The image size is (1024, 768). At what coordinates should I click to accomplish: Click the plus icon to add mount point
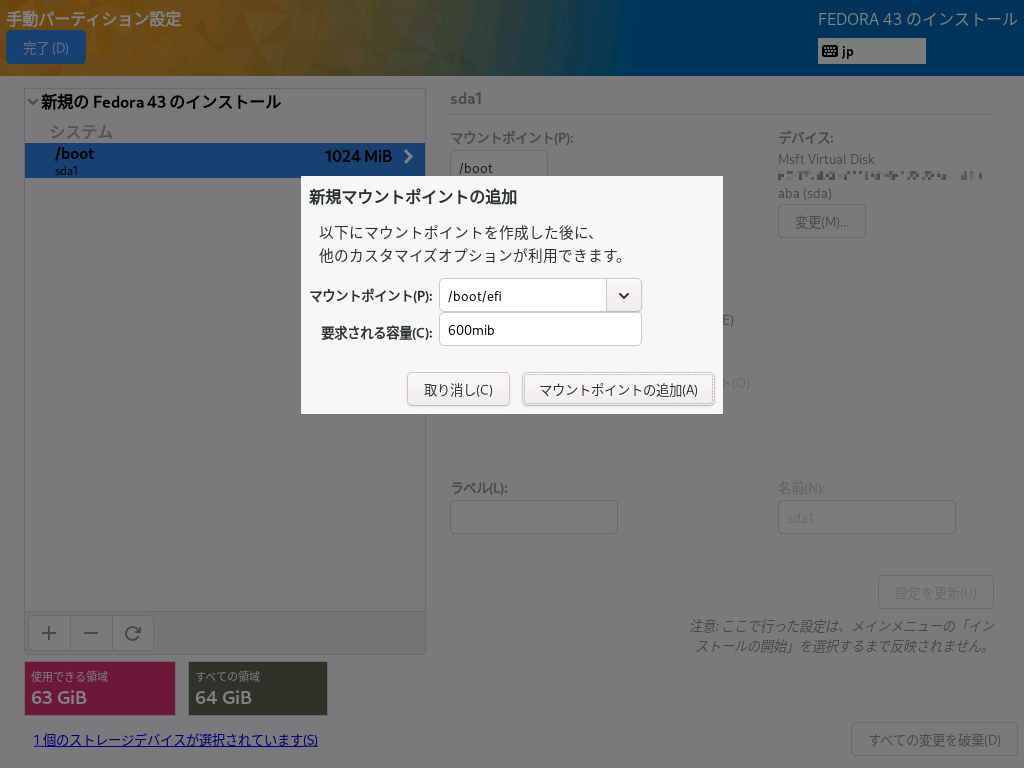(x=49, y=633)
